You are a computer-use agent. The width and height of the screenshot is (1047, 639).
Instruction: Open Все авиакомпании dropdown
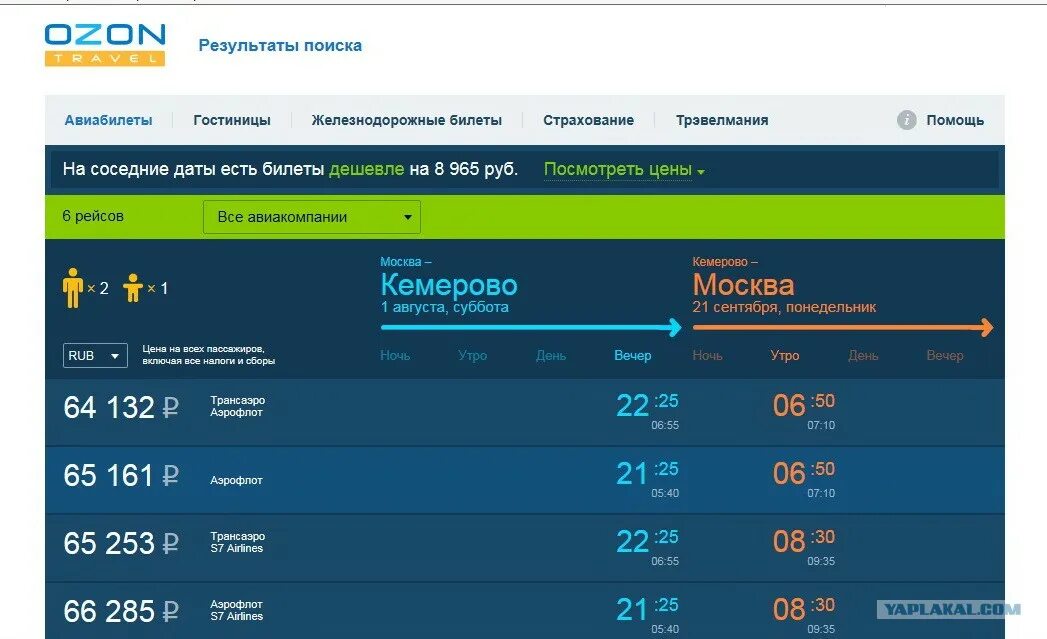click(x=312, y=217)
